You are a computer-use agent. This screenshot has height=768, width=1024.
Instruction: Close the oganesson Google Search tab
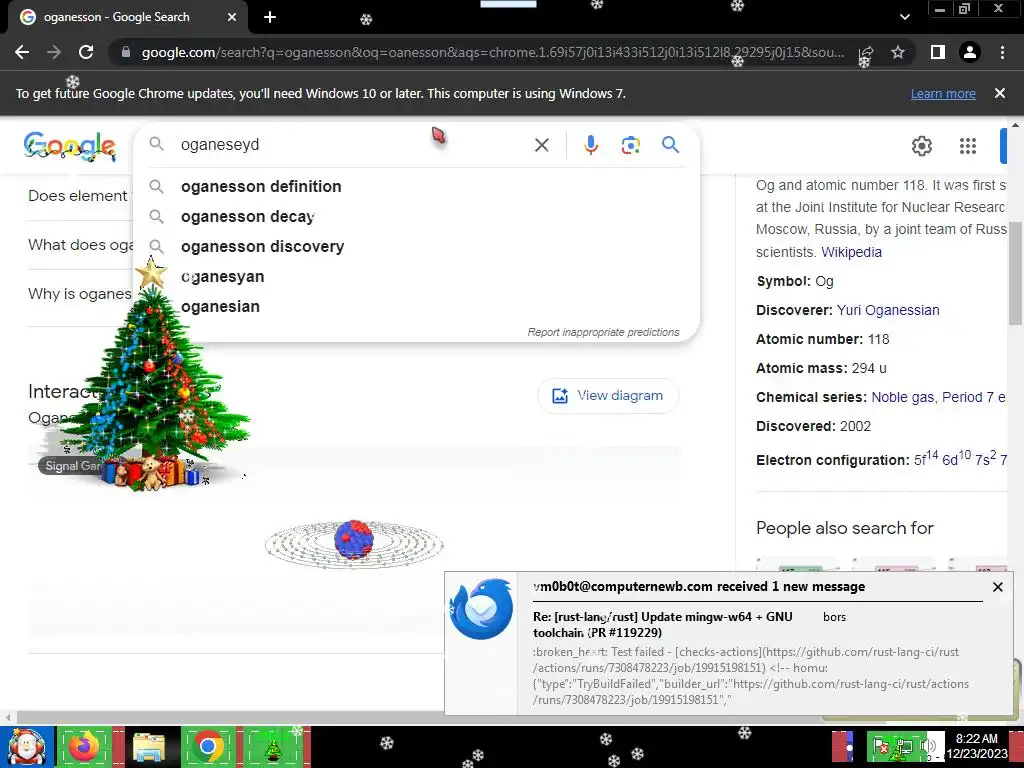click(x=232, y=17)
